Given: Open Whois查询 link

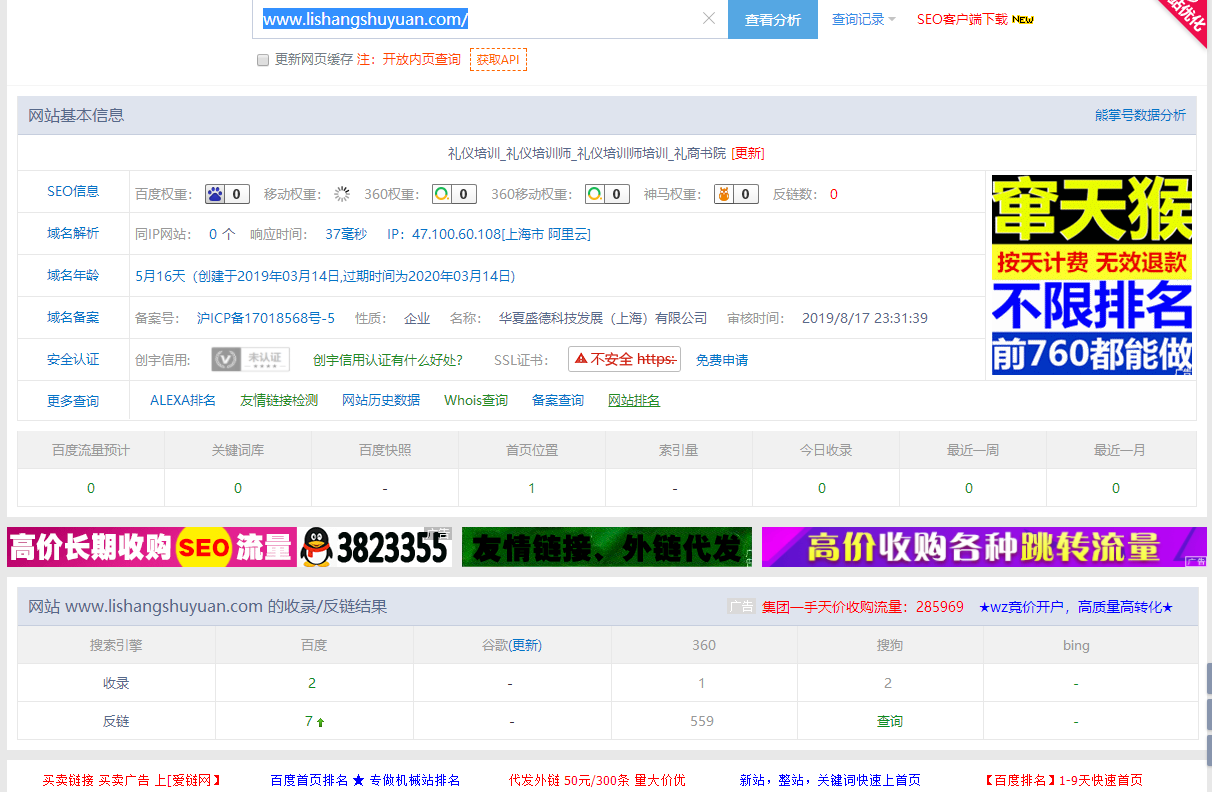Looking at the screenshot, I should coord(476,400).
